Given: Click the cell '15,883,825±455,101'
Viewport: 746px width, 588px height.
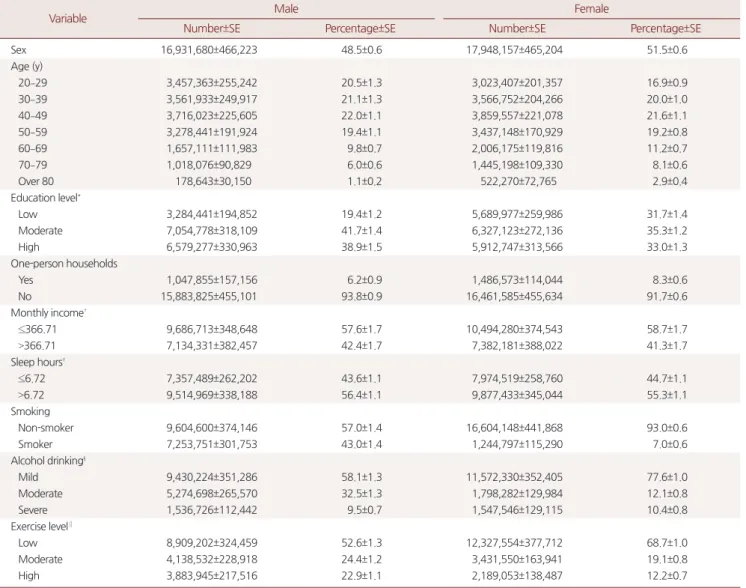Looking at the screenshot, I should 208,296.
